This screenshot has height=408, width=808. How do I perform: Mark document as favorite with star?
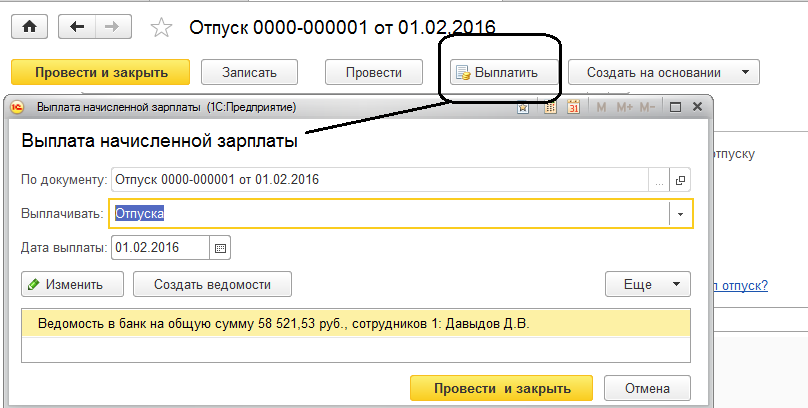pos(160,27)
